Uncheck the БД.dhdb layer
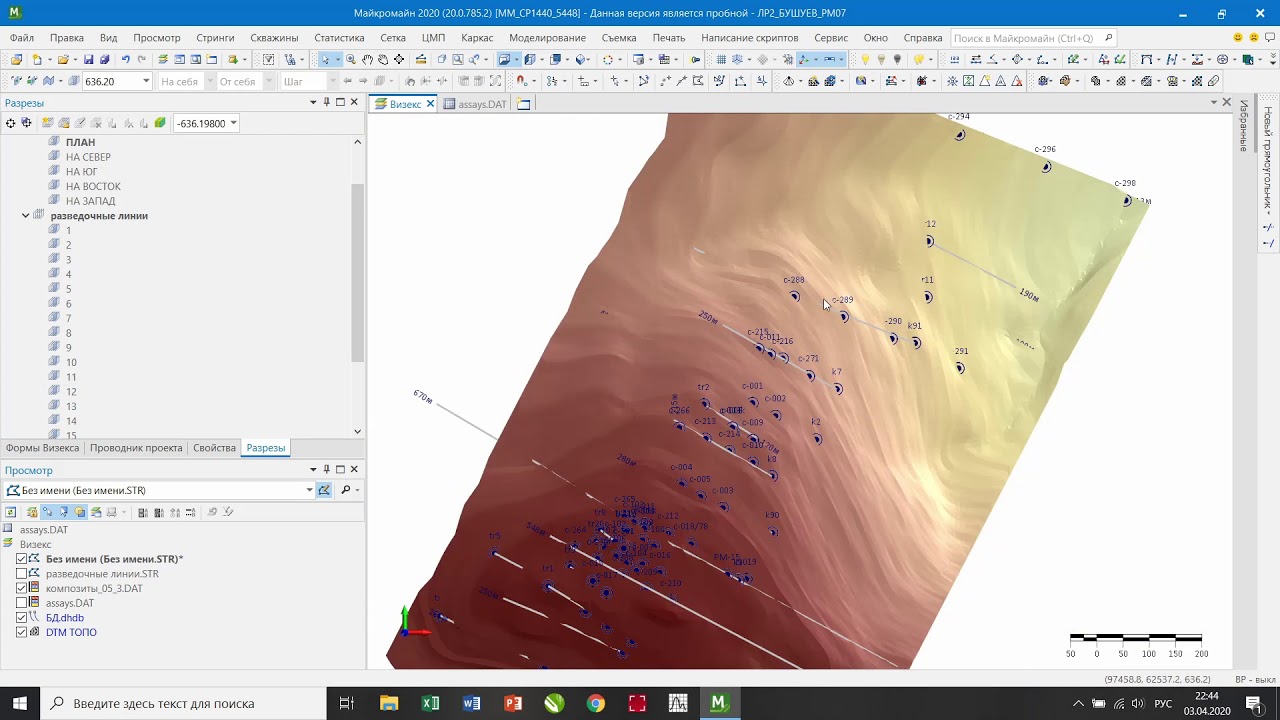 pyautogui.click(x=22, y=618)
